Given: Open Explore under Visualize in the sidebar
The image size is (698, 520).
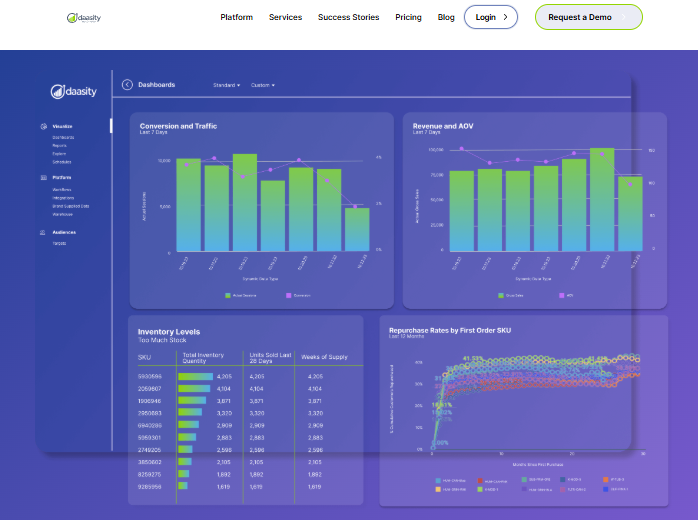Looking at the screenshot, I should (59, 154).
